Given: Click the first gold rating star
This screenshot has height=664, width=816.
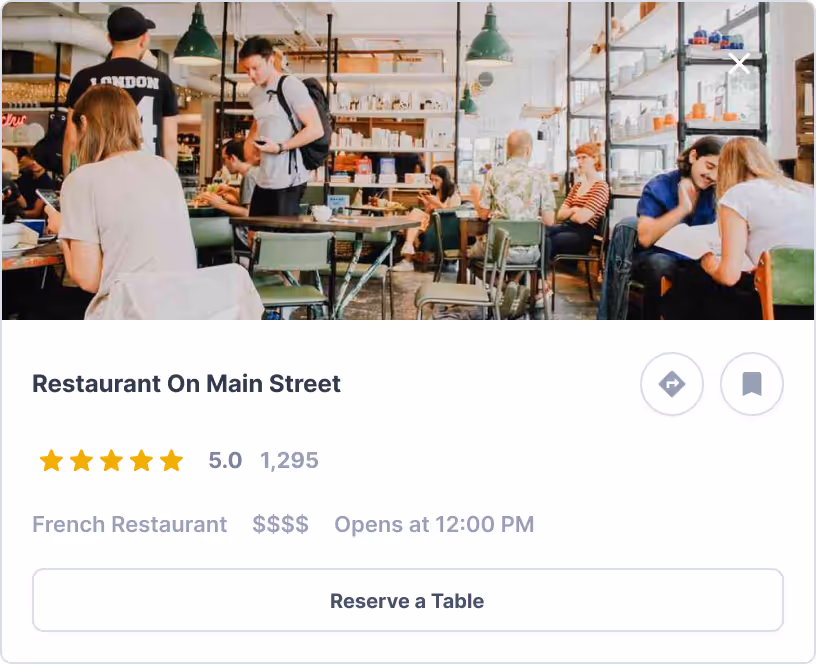Looking at the screenshot, I should [52, 461].
